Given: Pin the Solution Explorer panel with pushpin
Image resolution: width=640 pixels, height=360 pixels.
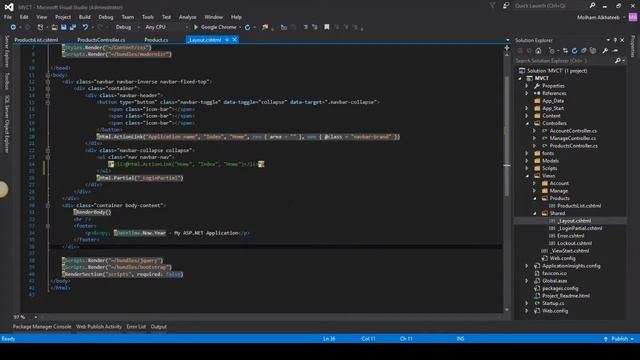Looking at the screenshot, I should (615, 40).
